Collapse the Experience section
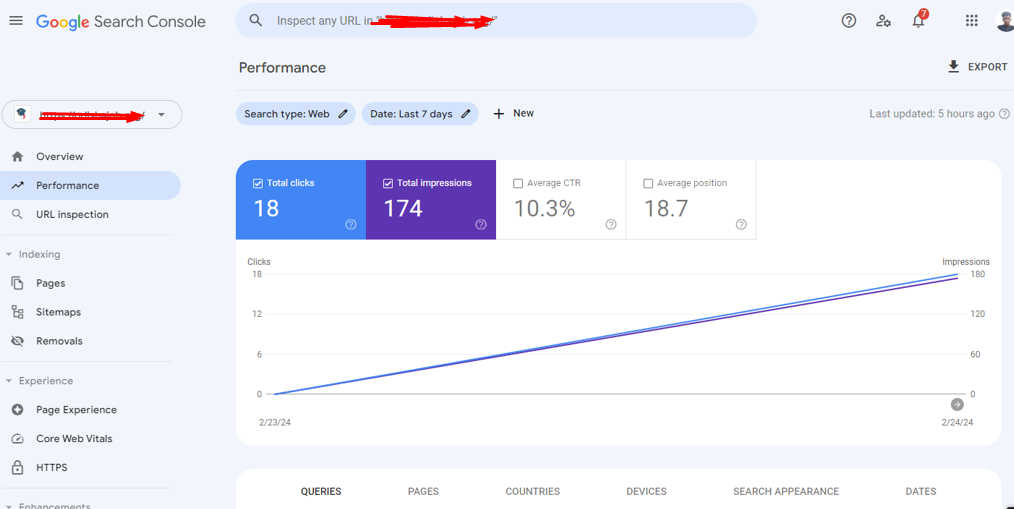The height and width of the screenshot is (509, 1014). coord(9,381)
